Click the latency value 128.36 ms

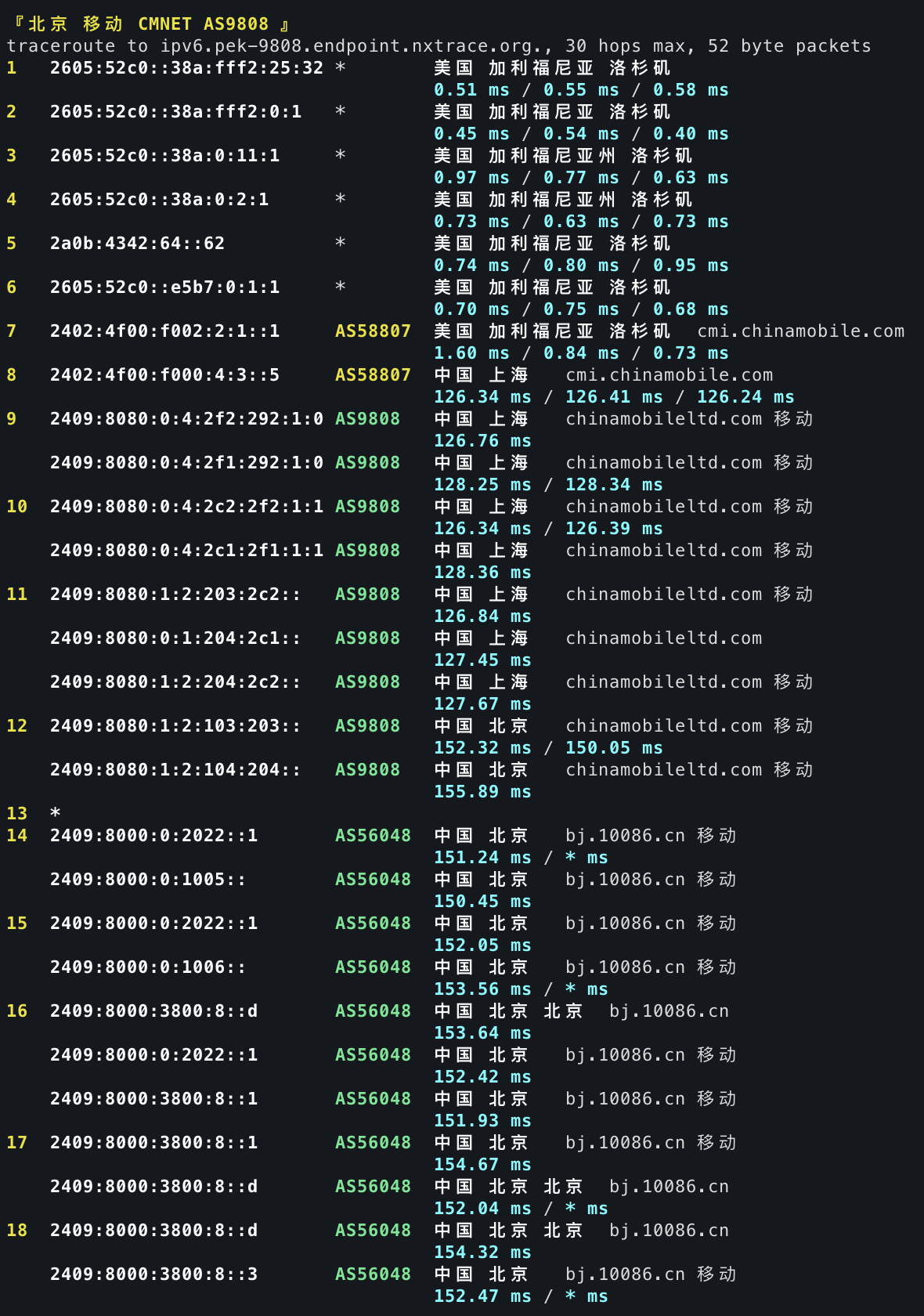point(482,573)
